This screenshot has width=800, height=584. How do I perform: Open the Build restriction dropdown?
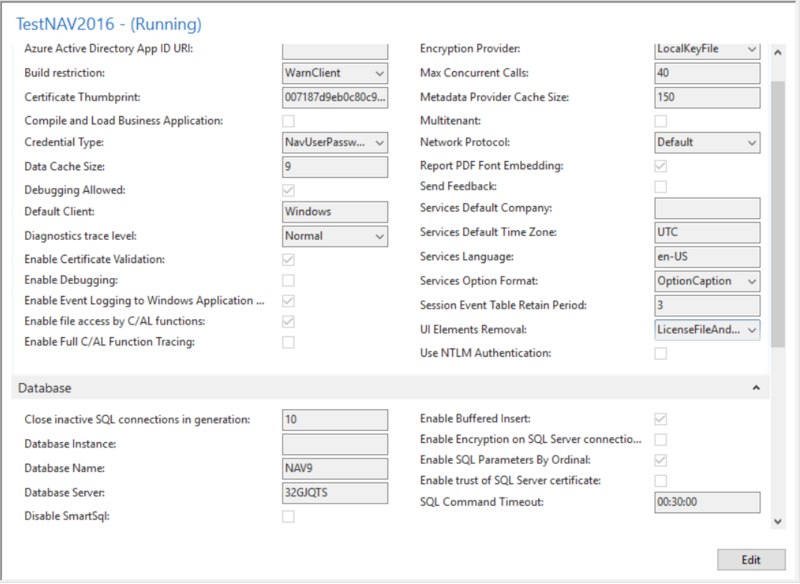(335, 73)
